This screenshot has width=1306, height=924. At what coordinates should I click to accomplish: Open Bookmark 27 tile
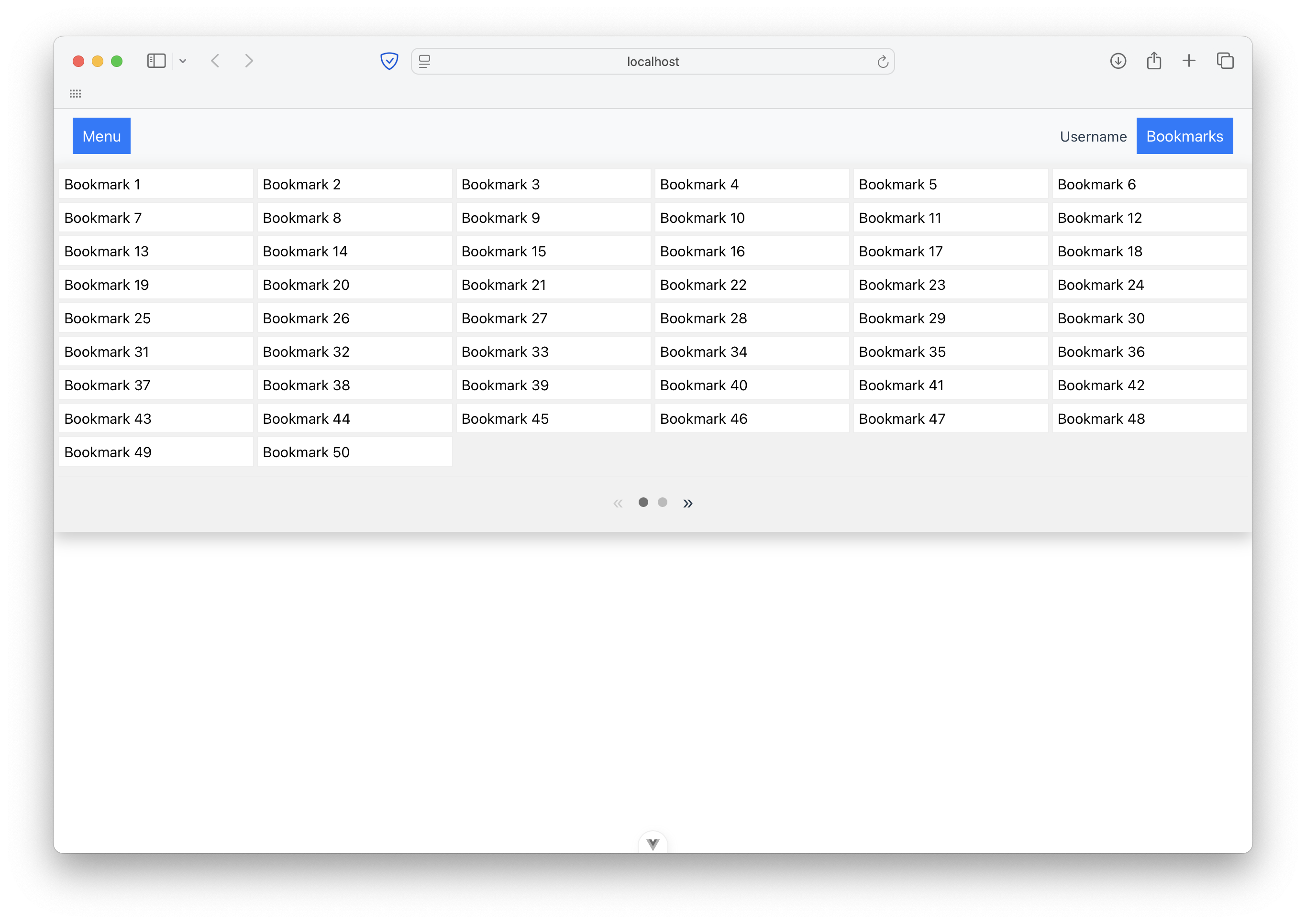553,318
